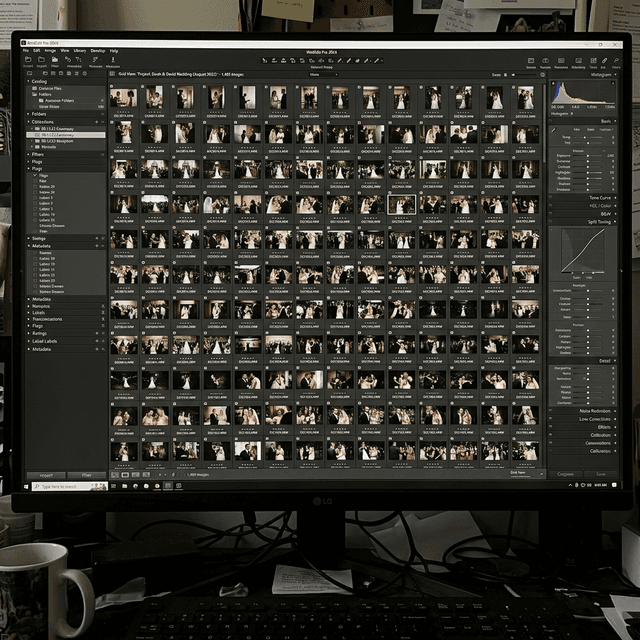Open Task View on the taskbar
Screen dimensions: 640x640
[114, 486]
